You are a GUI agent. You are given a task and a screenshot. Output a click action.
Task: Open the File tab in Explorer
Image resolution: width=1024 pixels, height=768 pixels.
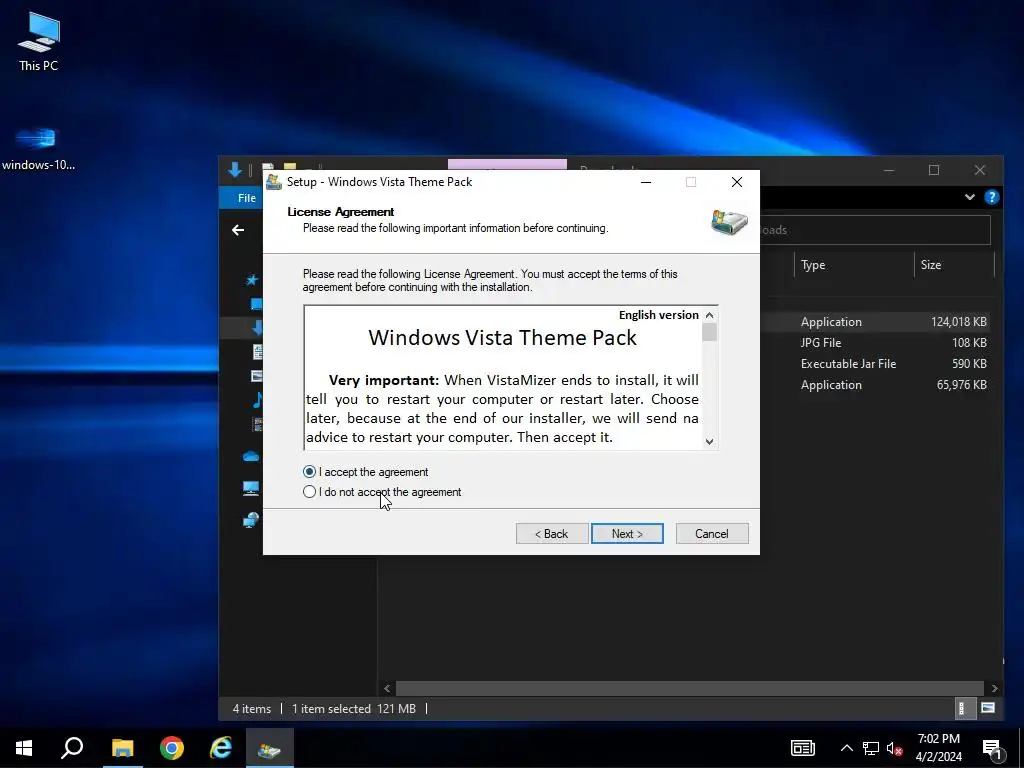(x=247, y=198)
